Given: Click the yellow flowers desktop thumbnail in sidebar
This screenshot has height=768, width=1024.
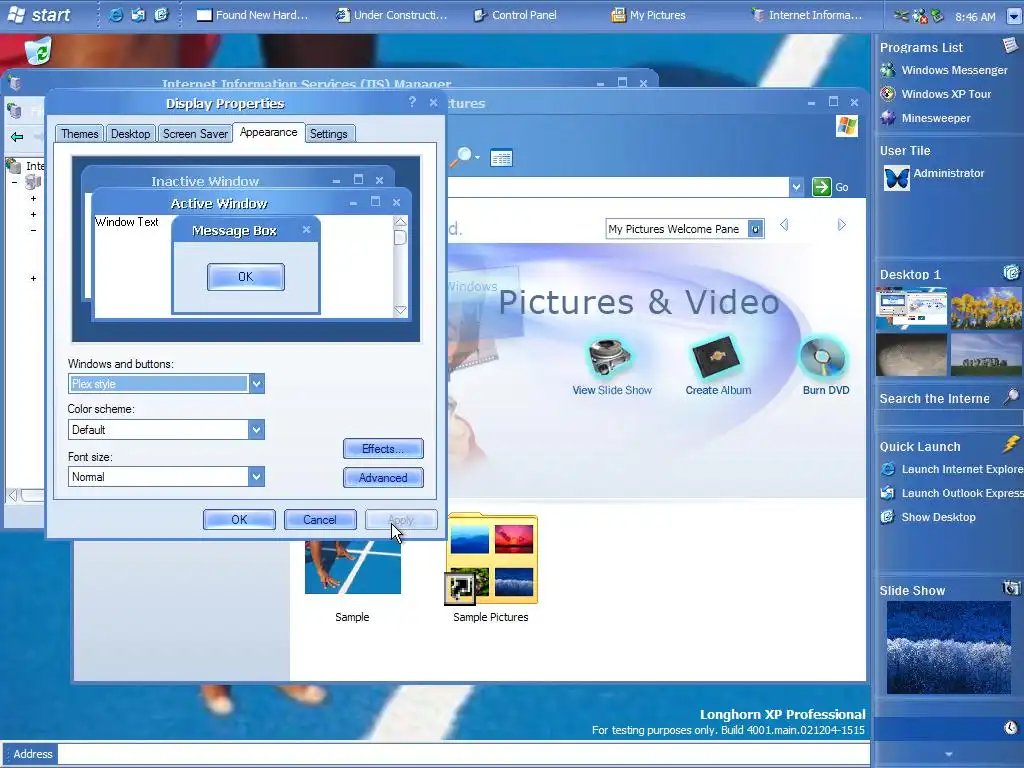Looking at the screenshot, I should pos(985,308).
